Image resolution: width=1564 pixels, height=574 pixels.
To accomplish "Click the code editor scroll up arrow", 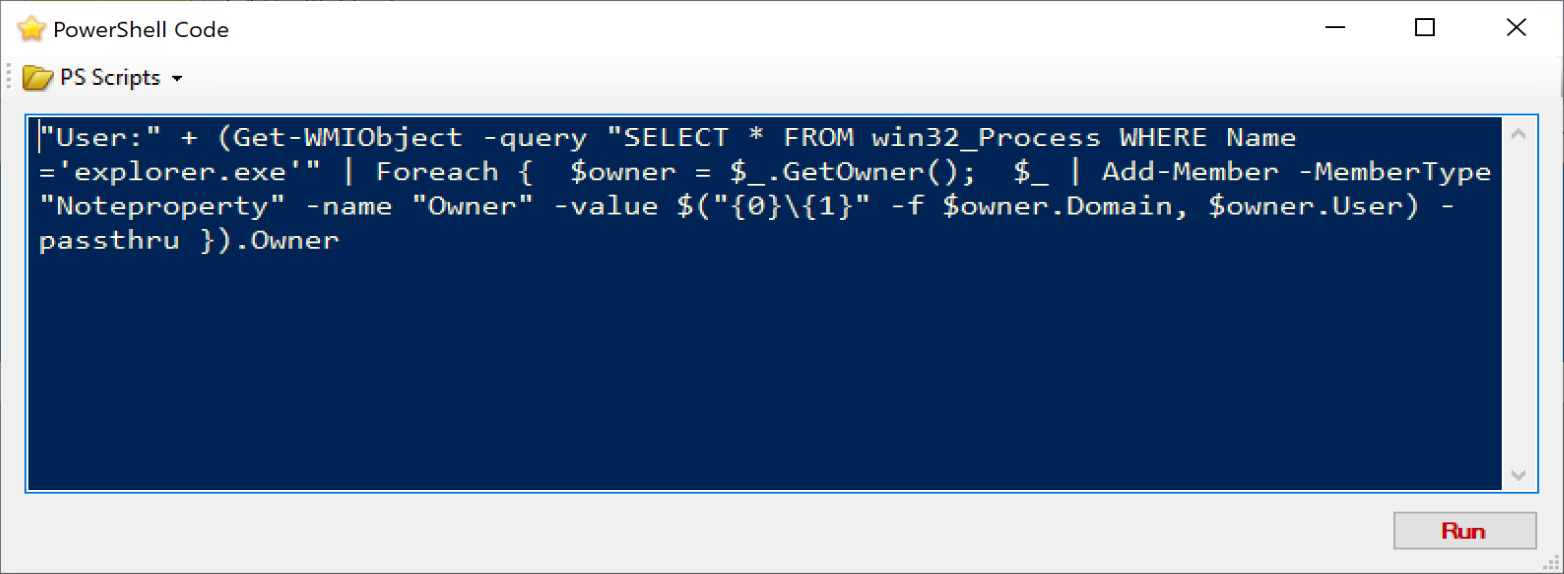I will click(x=1518, y=135).
